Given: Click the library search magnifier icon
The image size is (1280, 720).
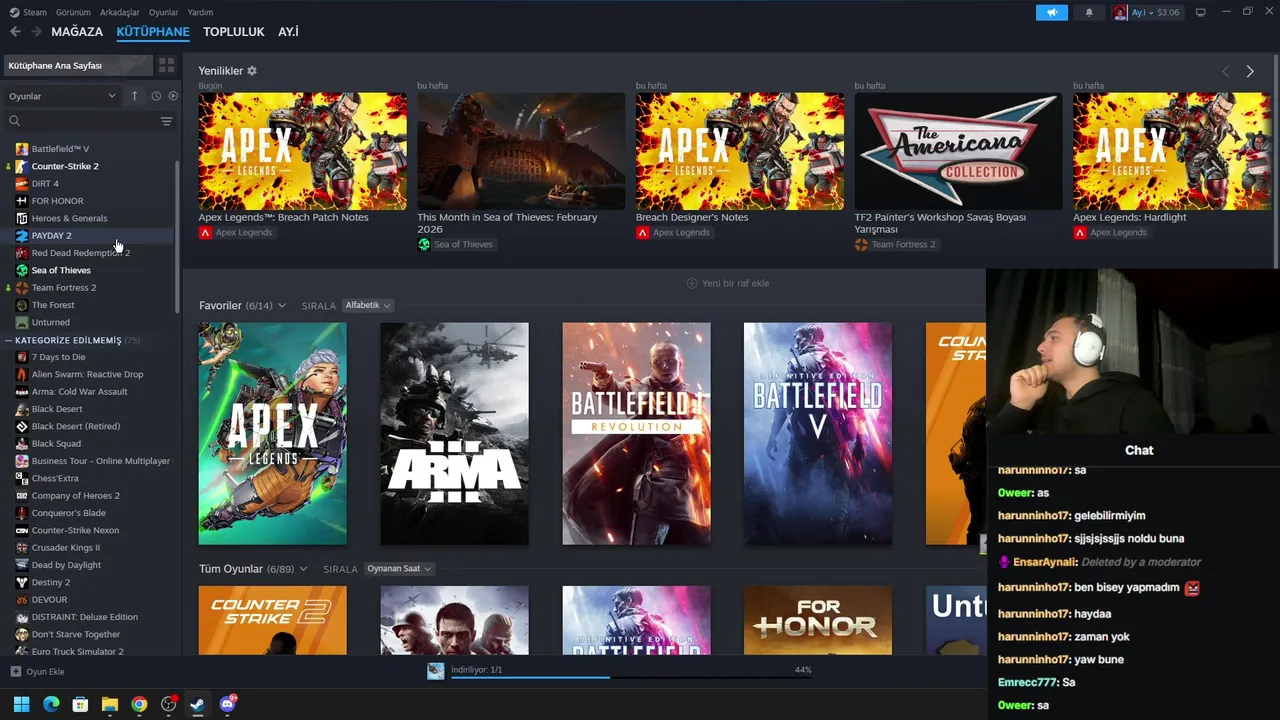Looking at the screenshot, I should pos(14,121).
